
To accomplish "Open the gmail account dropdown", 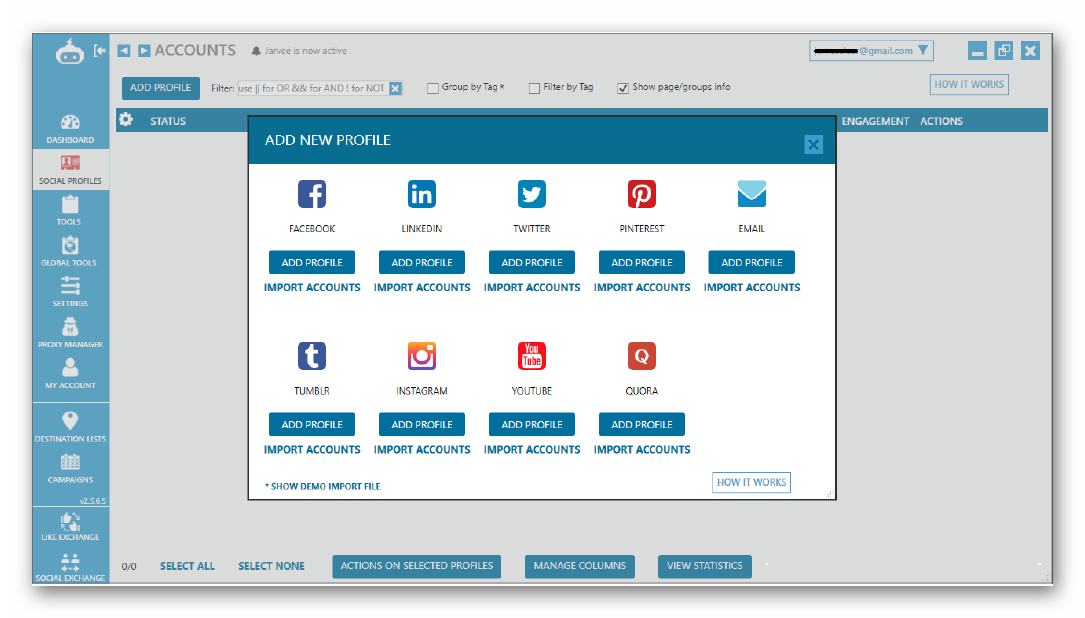I will pyautogui.click(x=871, y=51).
